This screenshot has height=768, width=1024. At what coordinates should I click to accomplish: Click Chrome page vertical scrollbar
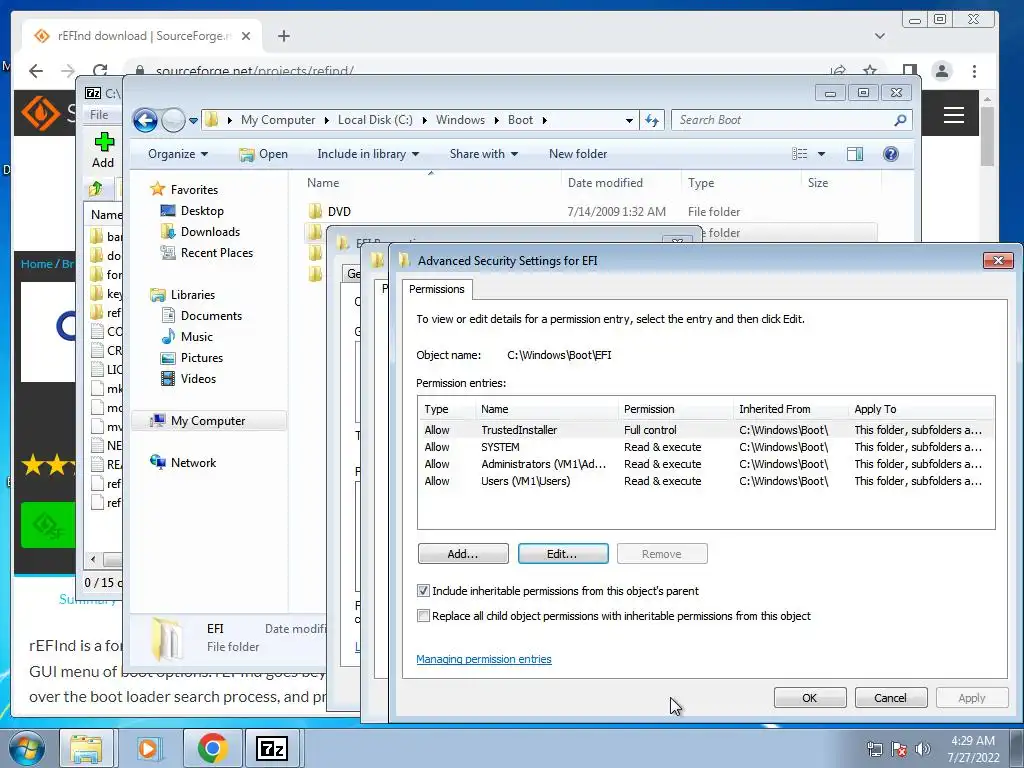pos(987,136)
